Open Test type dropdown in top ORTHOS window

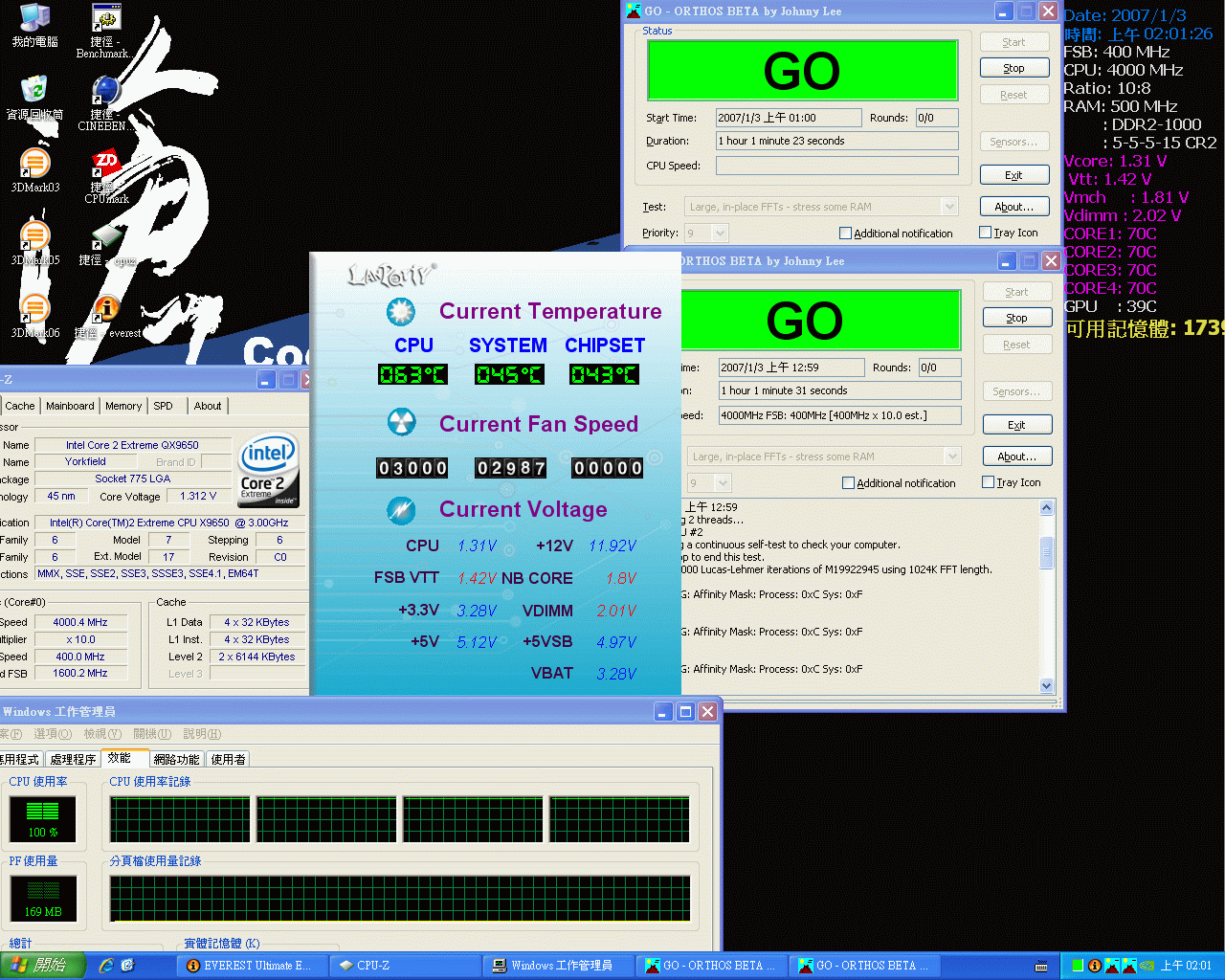948,207
